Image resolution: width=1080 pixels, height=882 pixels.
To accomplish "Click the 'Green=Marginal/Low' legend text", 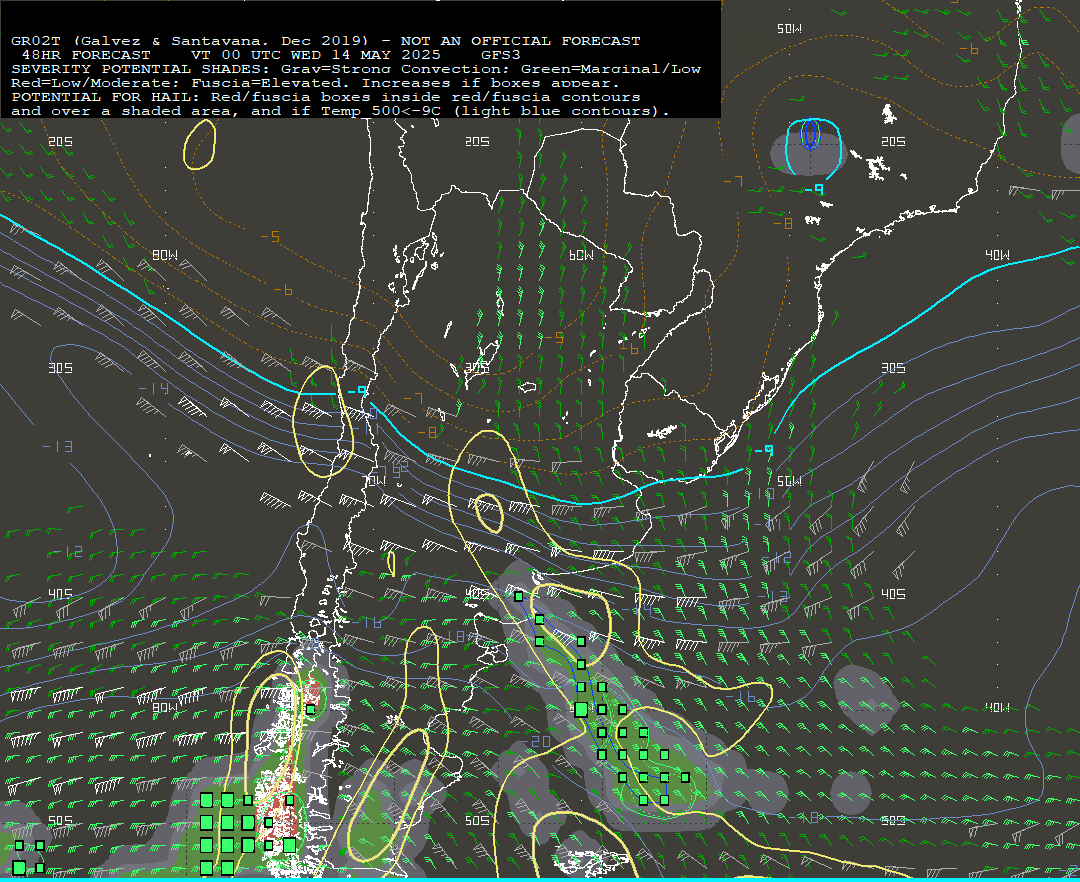I will 611,69.
